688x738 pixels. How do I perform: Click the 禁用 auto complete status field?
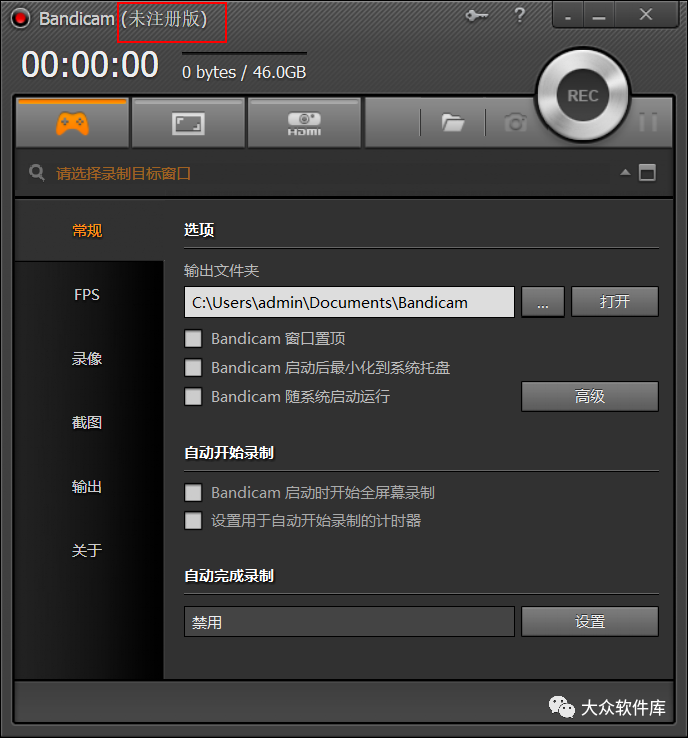(349, 622)
